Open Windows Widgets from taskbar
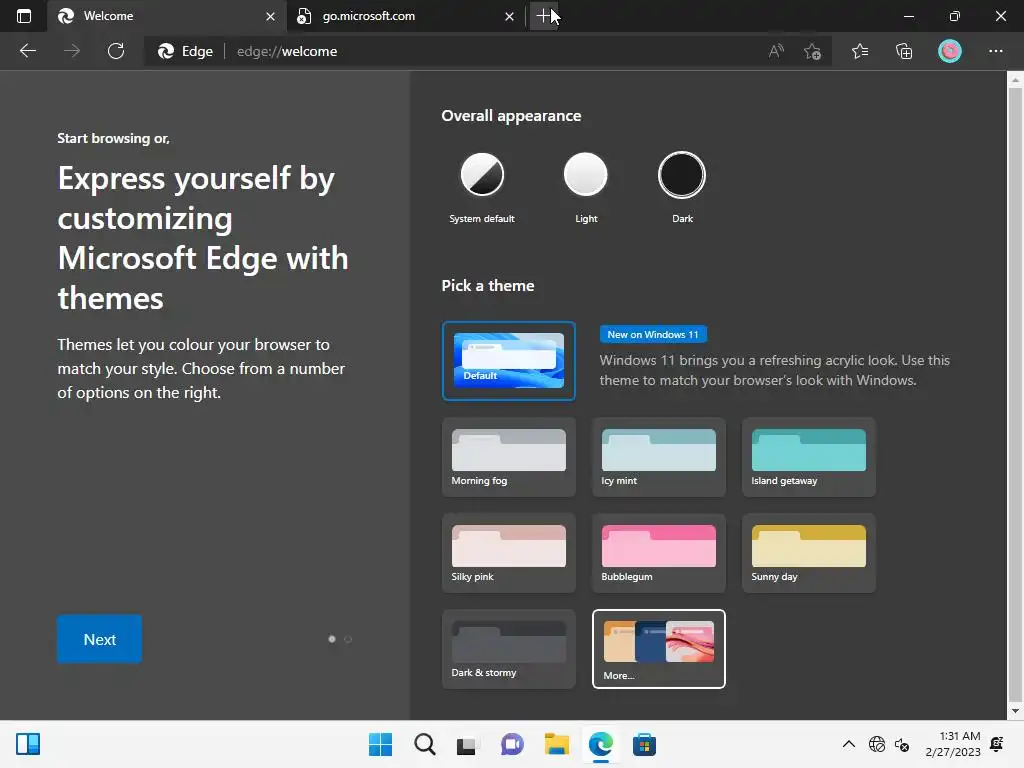 pyautogui.click(x=28, y=744)
